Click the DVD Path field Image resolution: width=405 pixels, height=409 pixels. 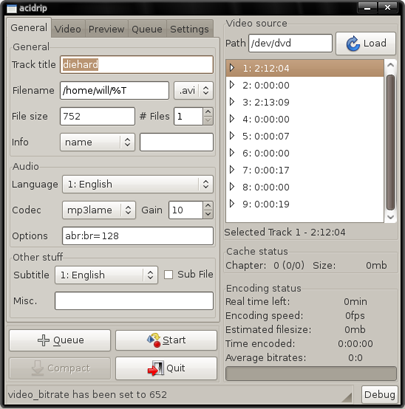290,43
